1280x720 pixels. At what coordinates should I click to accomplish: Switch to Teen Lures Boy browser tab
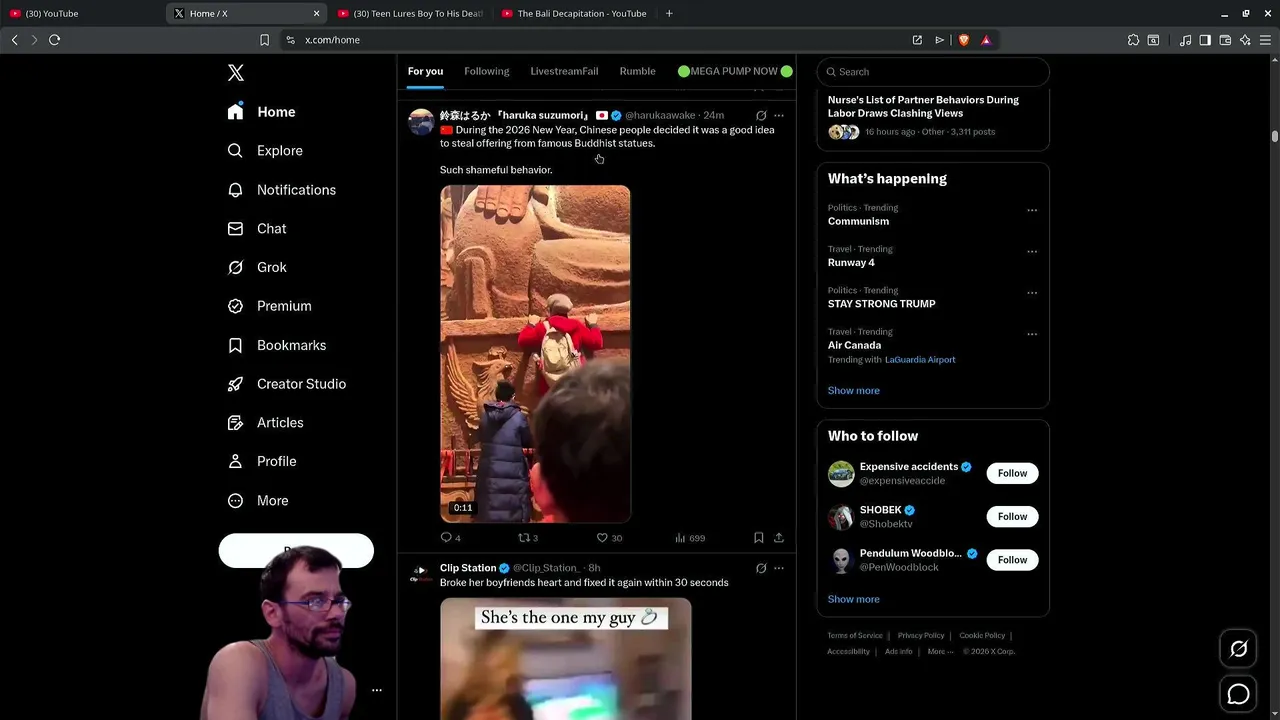pyautogui.click(x=410, y=13)
